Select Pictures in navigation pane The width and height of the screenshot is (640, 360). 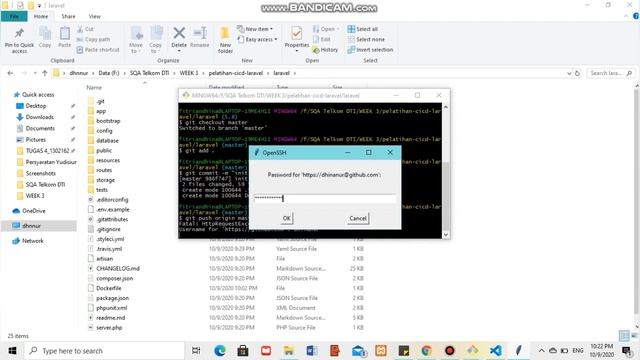36,140
